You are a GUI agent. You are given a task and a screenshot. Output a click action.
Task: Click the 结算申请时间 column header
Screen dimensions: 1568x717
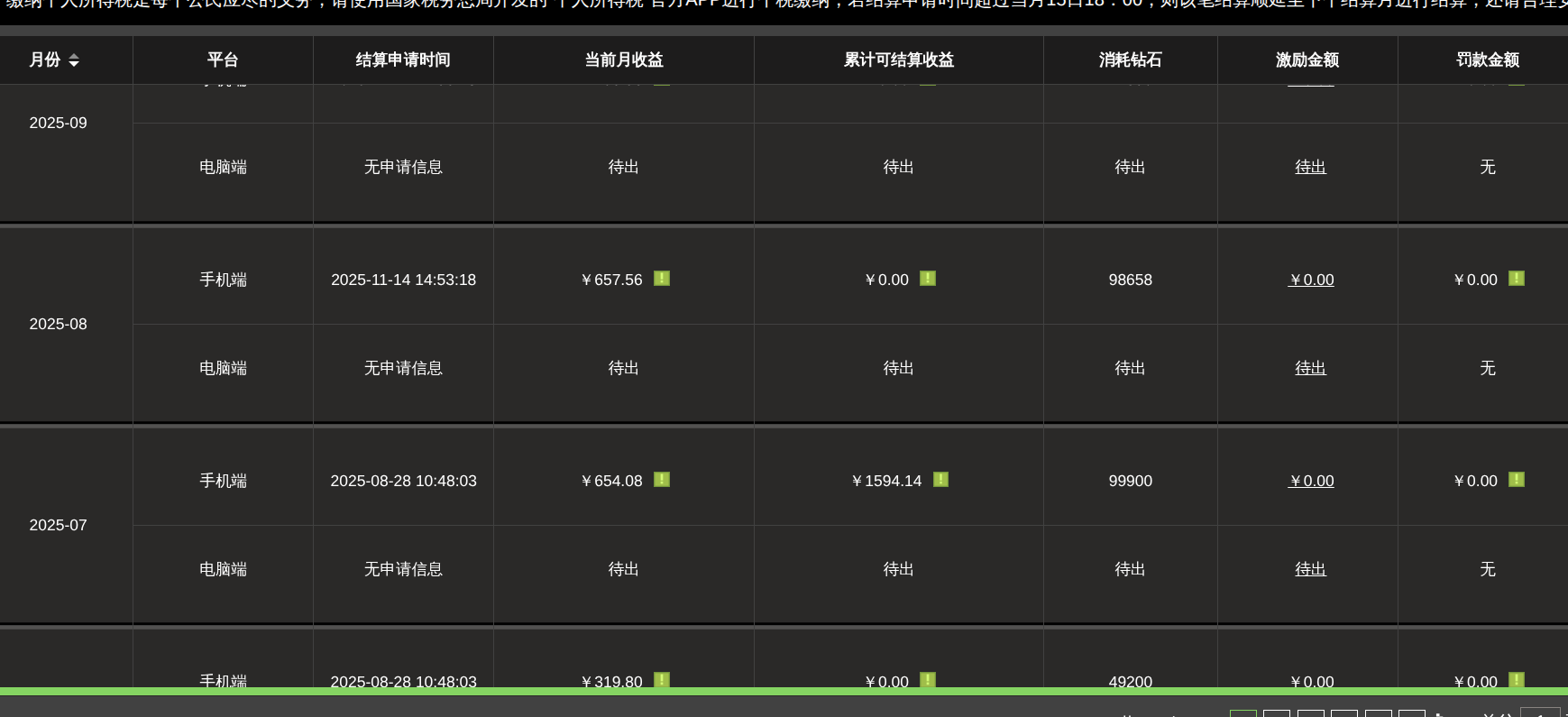[x=403, y=60]
